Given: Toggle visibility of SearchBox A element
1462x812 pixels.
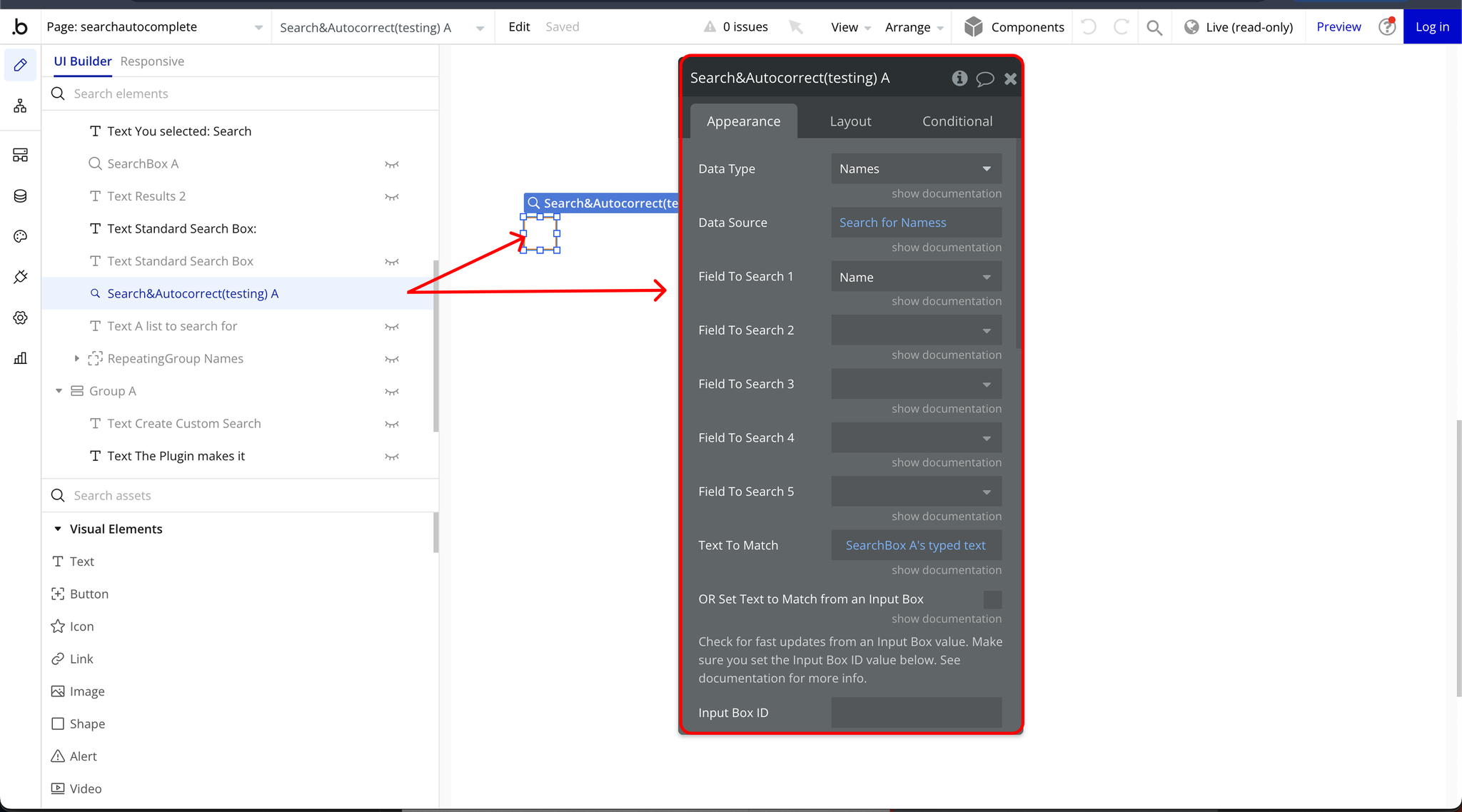Looking at the screenshot, I should [391, 164].
